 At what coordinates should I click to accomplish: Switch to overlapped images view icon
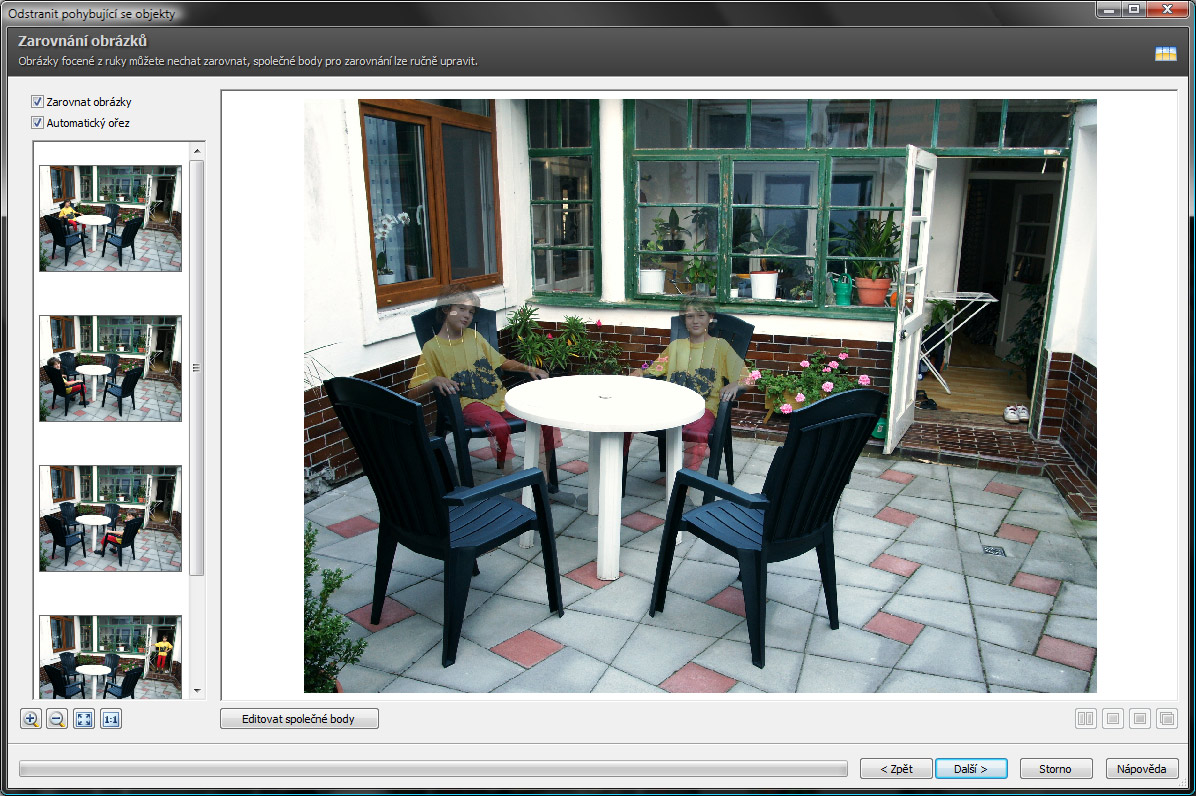tap(1166, 718)
